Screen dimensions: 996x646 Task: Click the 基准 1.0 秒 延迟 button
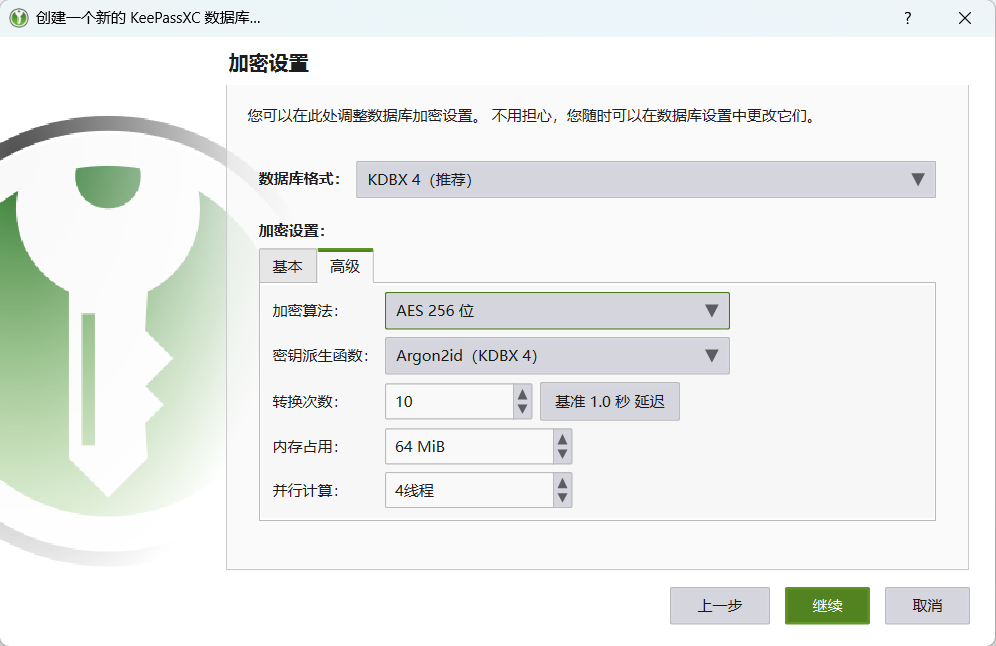click(610, 402)
